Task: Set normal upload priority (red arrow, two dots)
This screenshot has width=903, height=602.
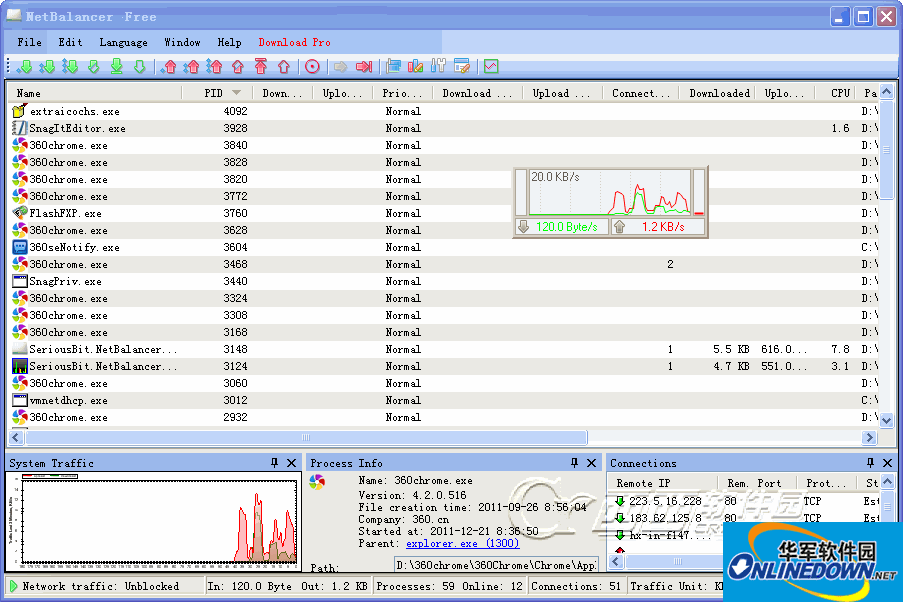Action: (x=192, y=67)
